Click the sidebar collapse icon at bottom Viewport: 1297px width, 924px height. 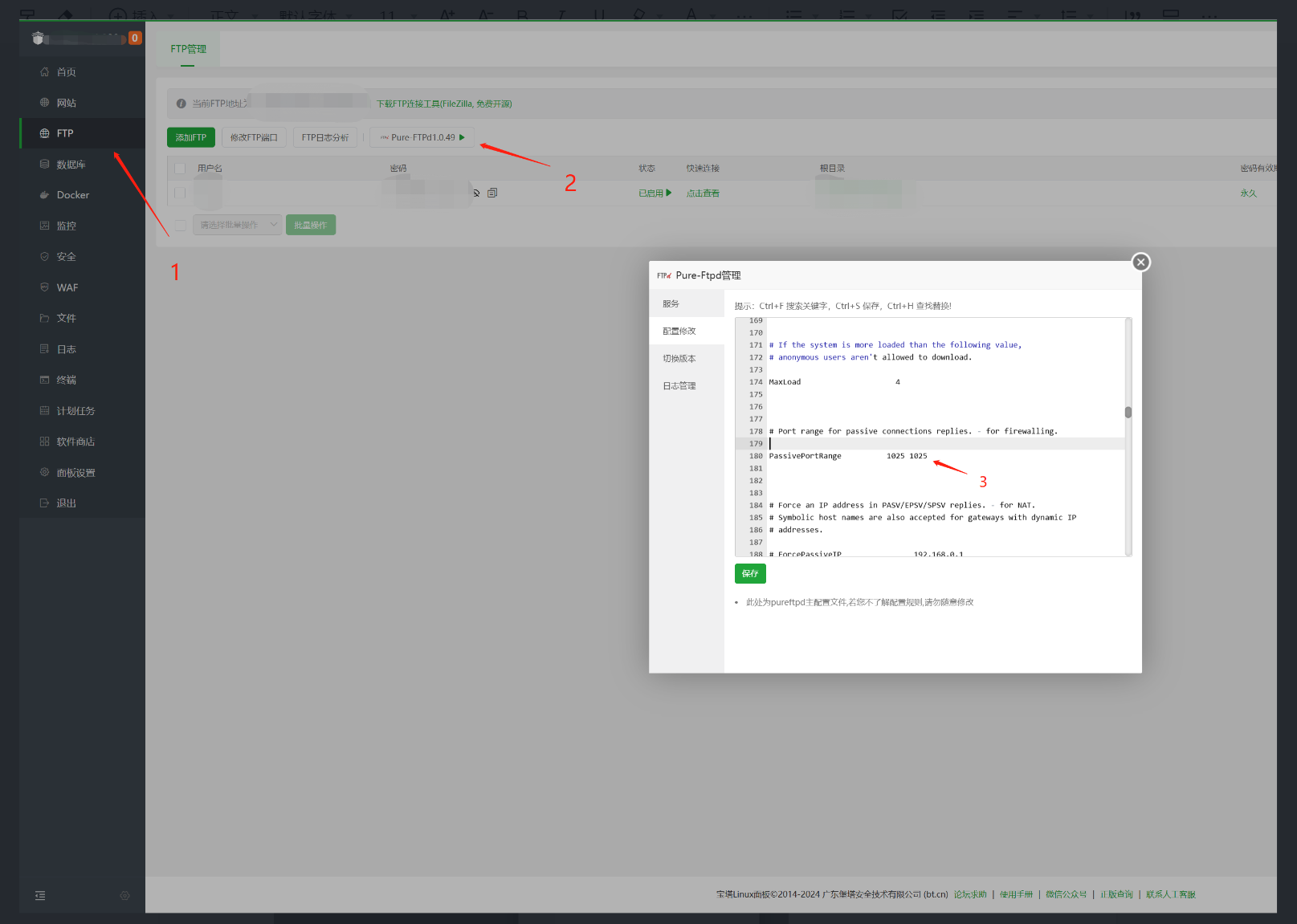point(40,896)
